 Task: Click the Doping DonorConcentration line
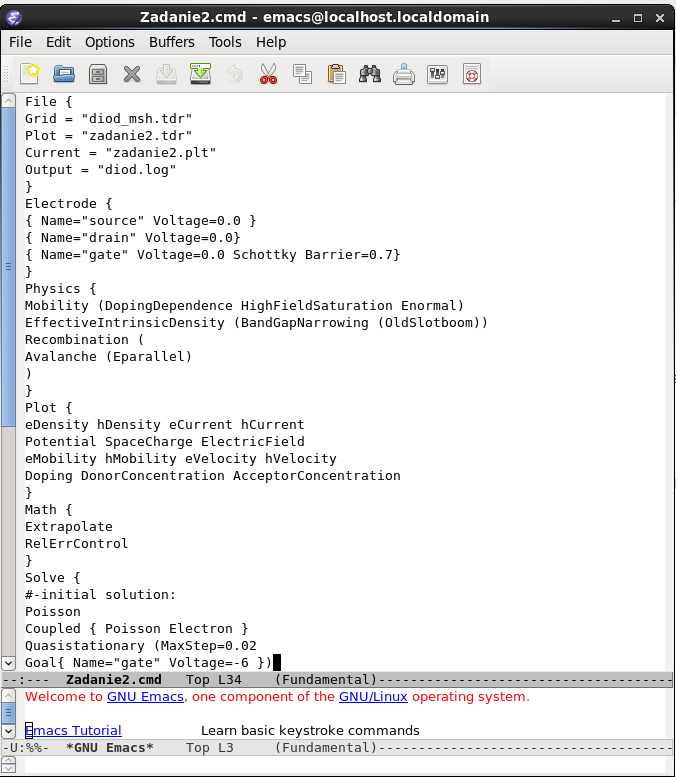(213, 476)
